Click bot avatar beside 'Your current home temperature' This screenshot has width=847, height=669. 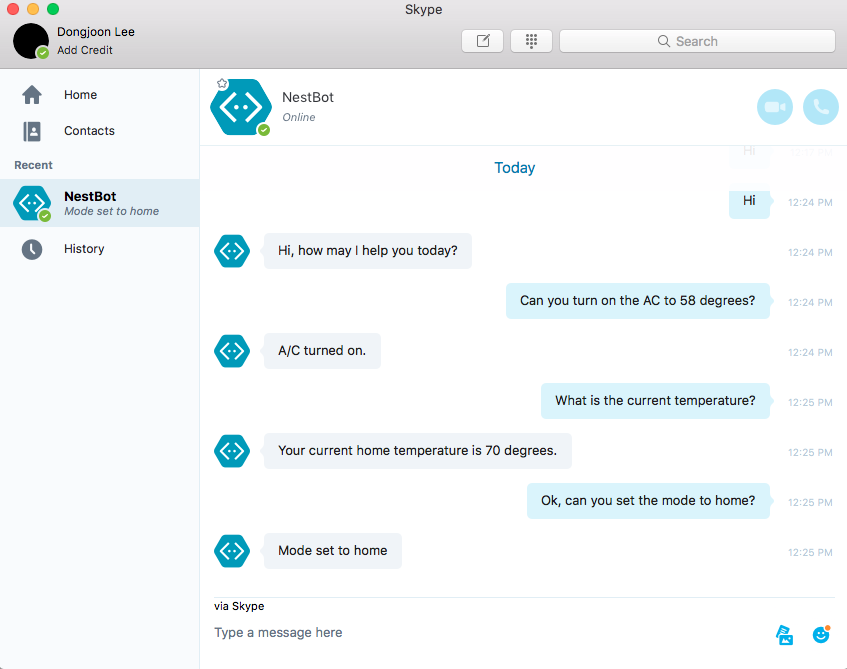tap(232, 451)
